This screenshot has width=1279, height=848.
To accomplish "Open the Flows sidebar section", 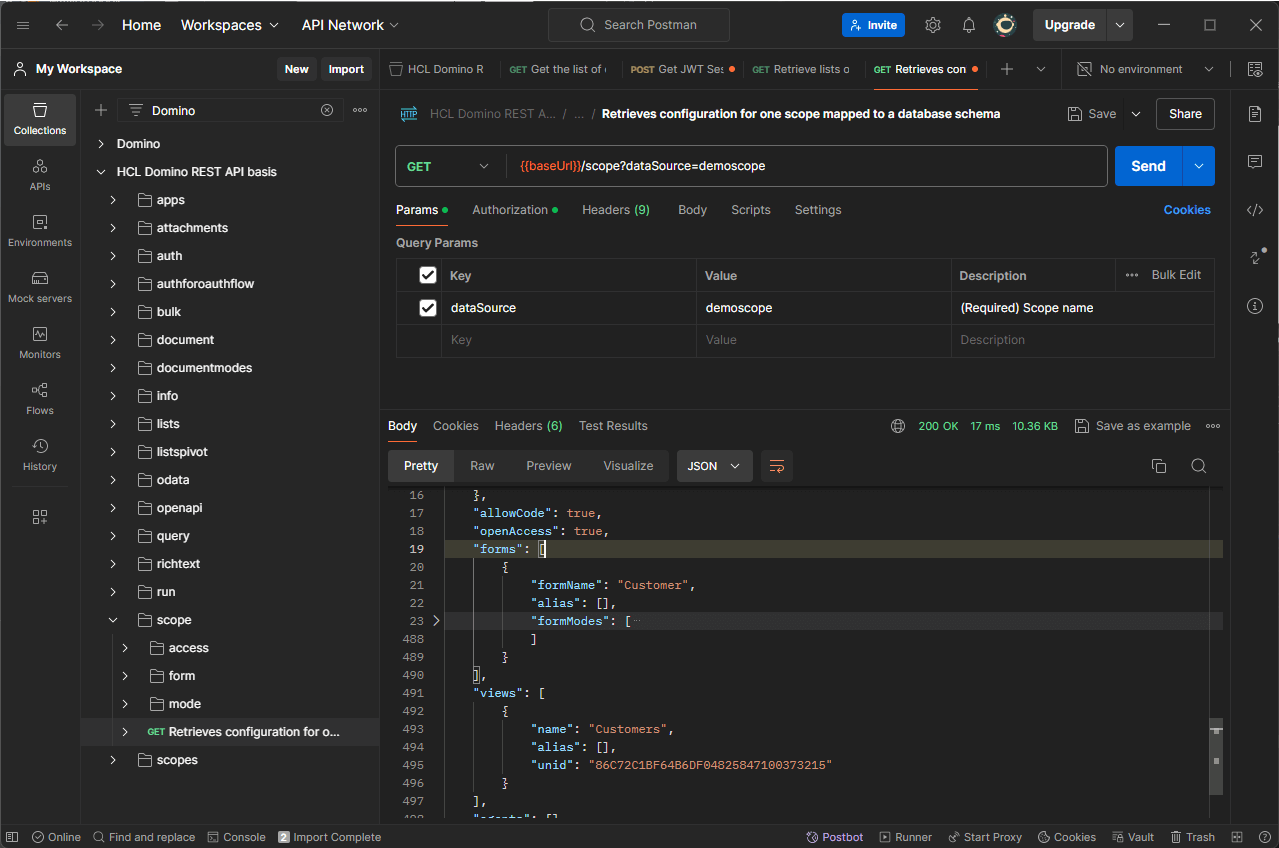I will (40, 398).
